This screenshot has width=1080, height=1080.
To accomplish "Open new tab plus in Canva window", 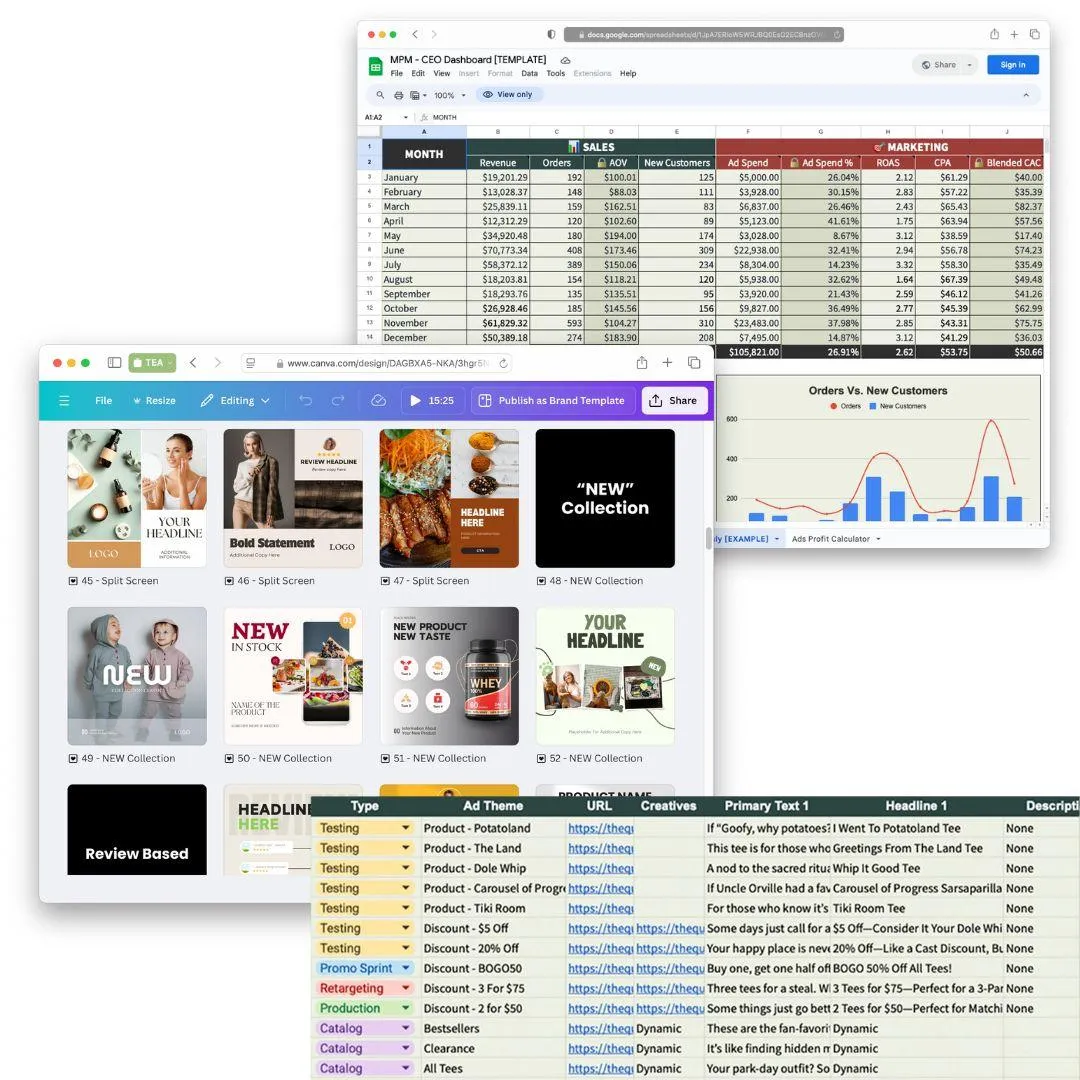I will 667,362.
